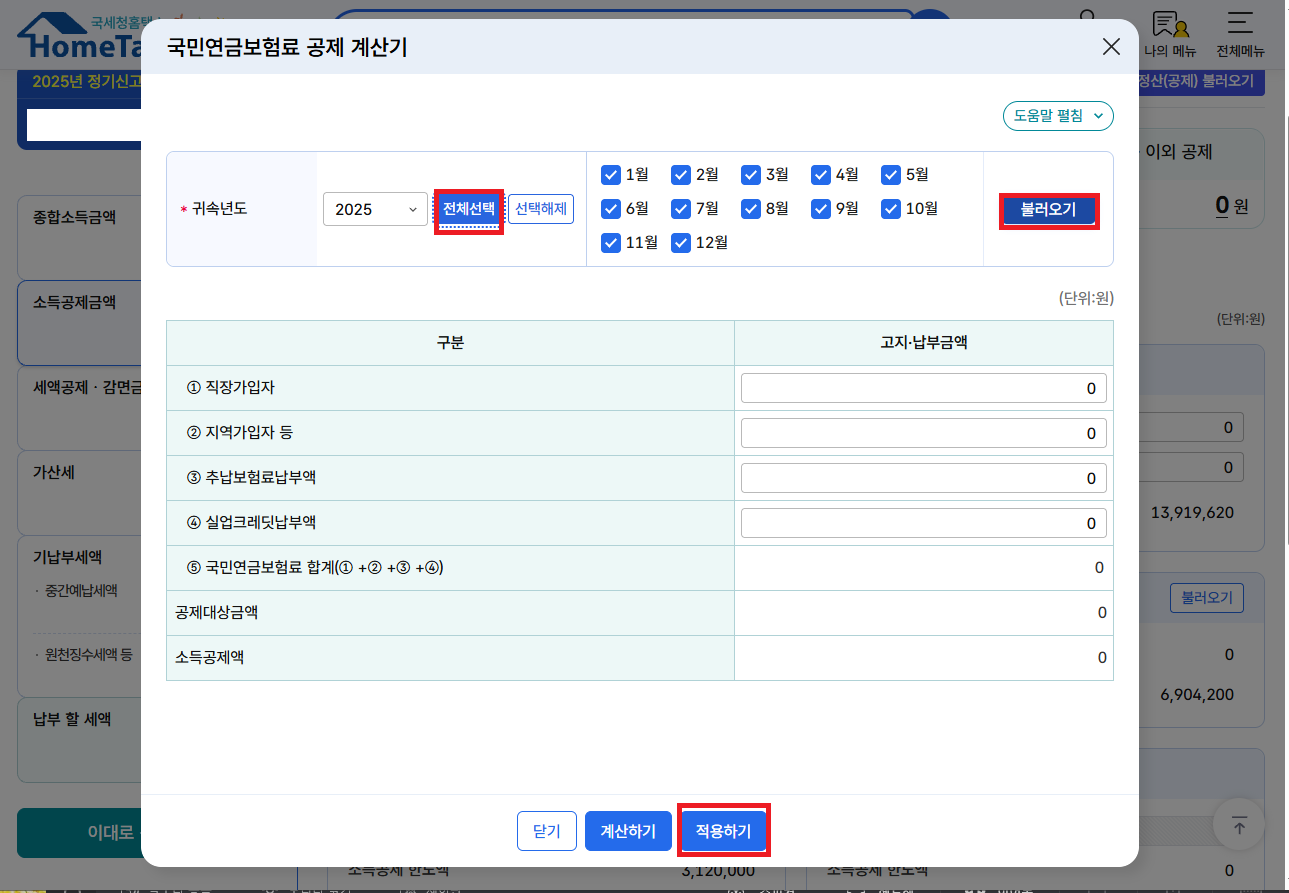Focus the ④ 실업크레딧납부액 amount field
Image resolution: width=1289 pixels, height=893 pixels.
pos(924,523)
